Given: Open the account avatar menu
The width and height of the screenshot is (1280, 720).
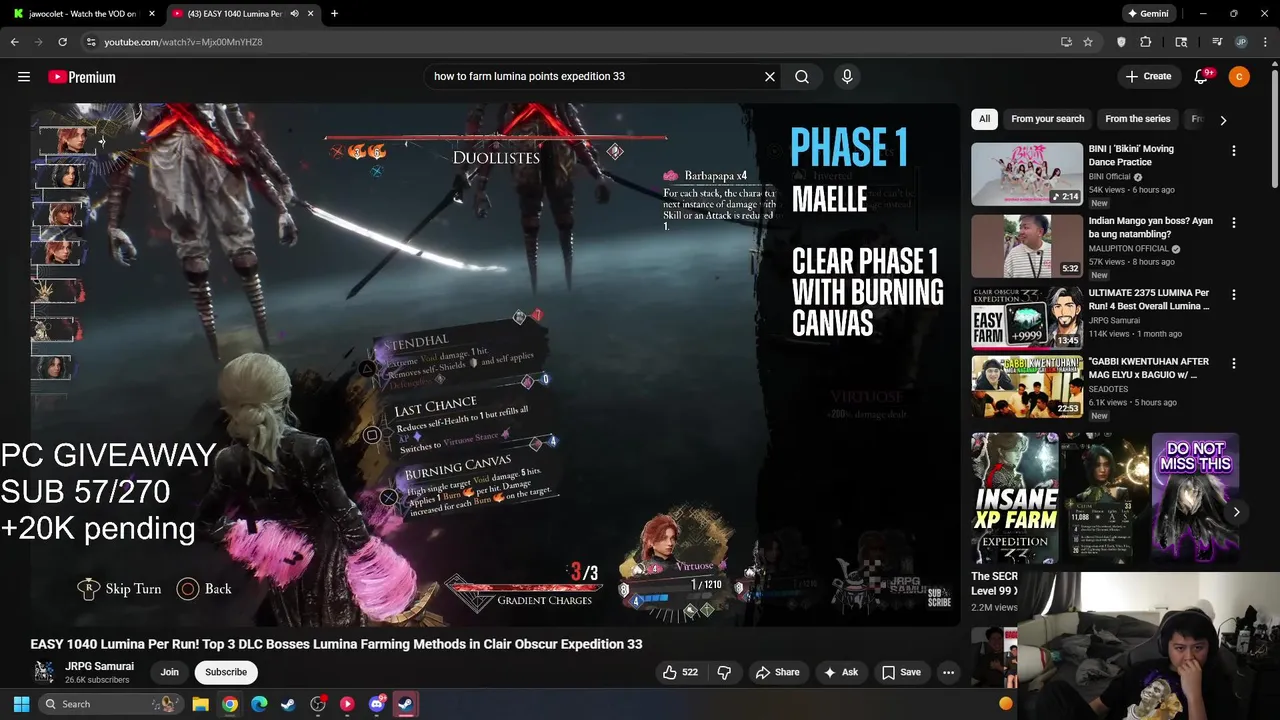Looking at the screenshot, I should (x=1239, y=76).
